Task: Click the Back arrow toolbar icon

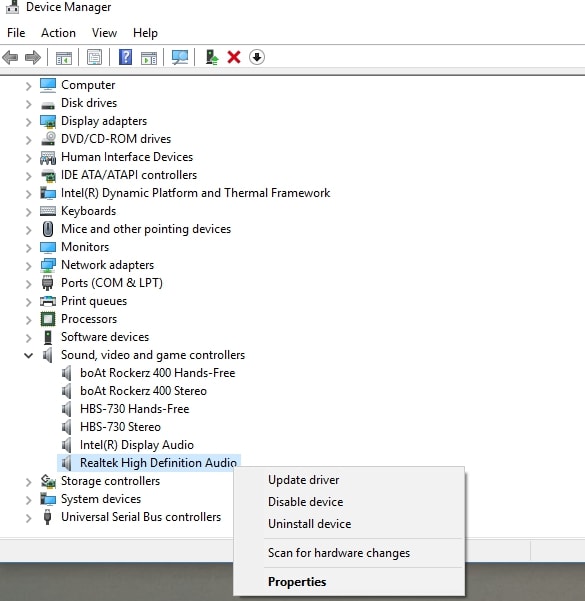Action: pos(10,57)
